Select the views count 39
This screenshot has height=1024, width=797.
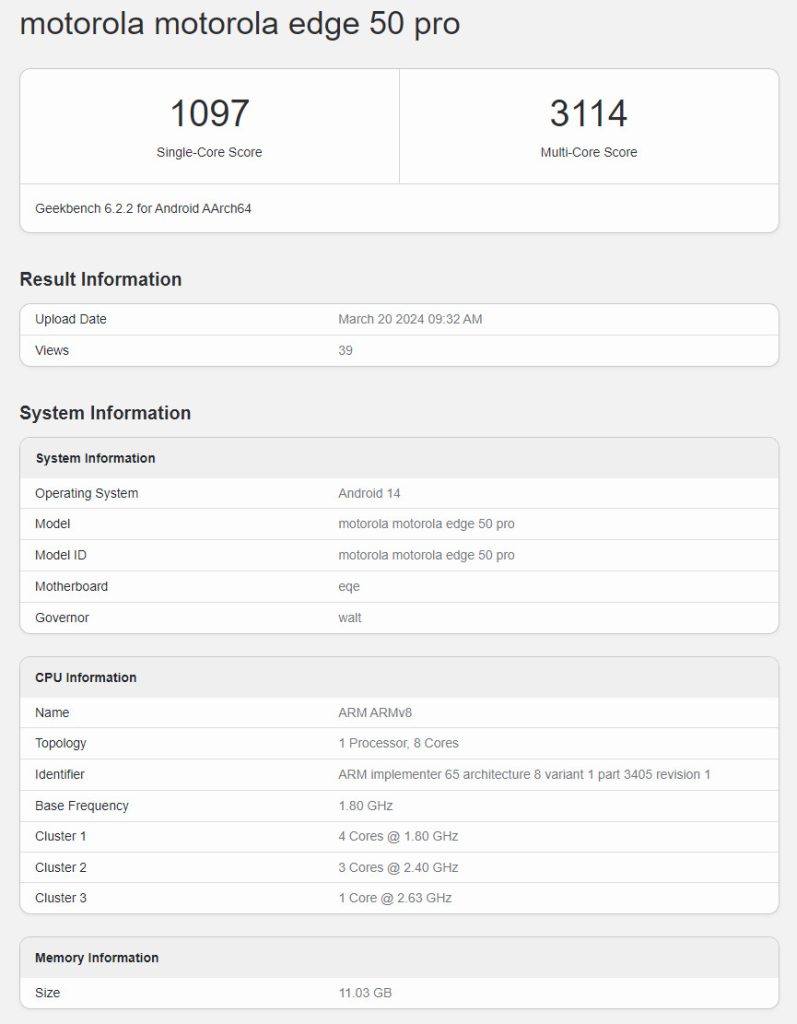pyautogui.click(x=346, y=351)
